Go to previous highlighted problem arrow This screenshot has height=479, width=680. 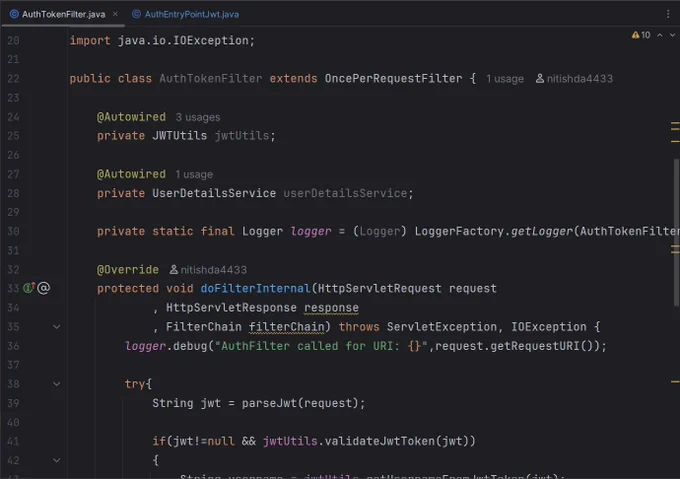660,35
